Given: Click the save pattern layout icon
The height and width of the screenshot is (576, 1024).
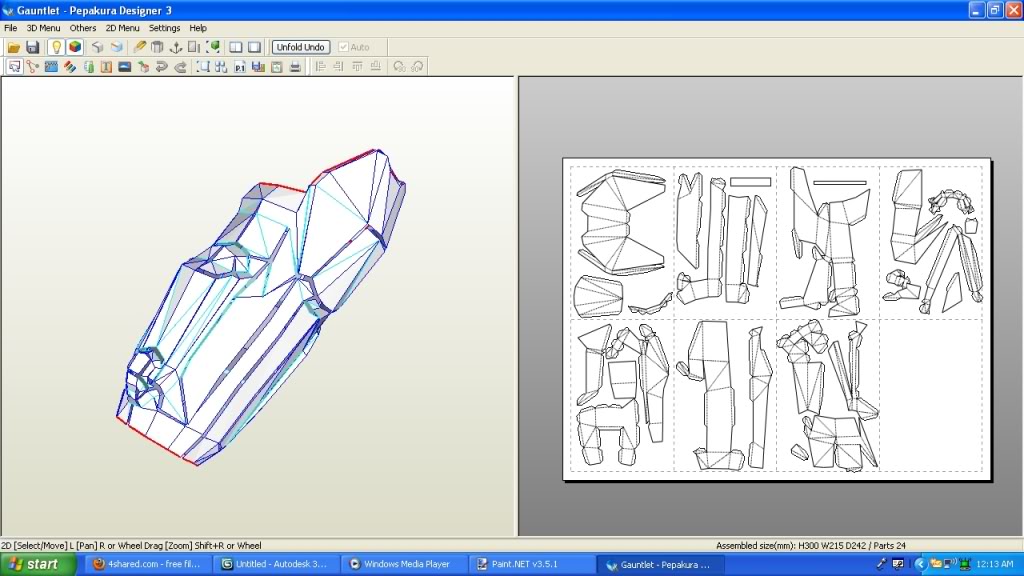Looking at the screenshot, I should tap(258, 67).
